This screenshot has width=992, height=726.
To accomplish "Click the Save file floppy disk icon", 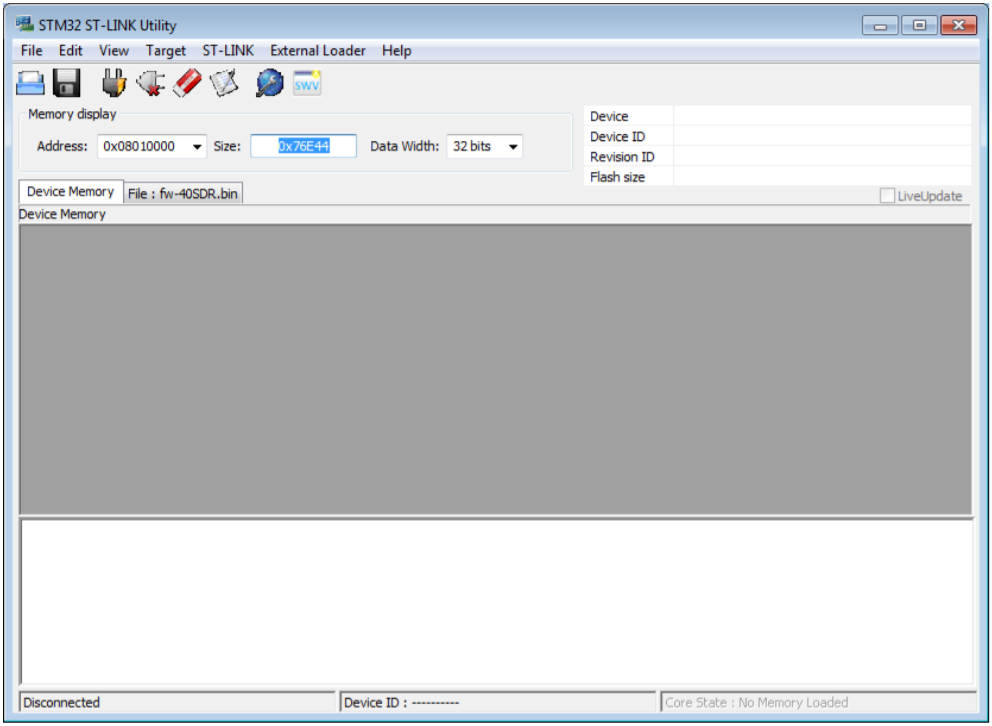I will coord(67,83).
